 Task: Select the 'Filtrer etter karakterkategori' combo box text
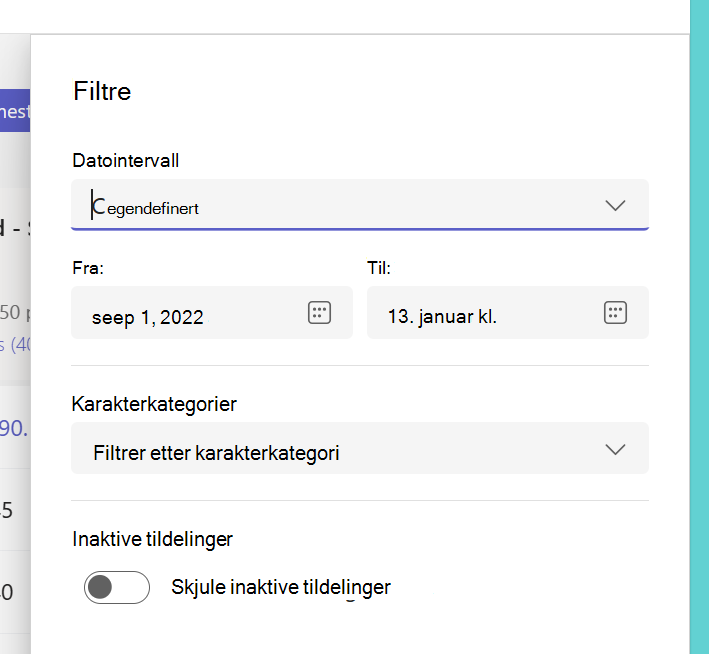click(x=216, y=453)
